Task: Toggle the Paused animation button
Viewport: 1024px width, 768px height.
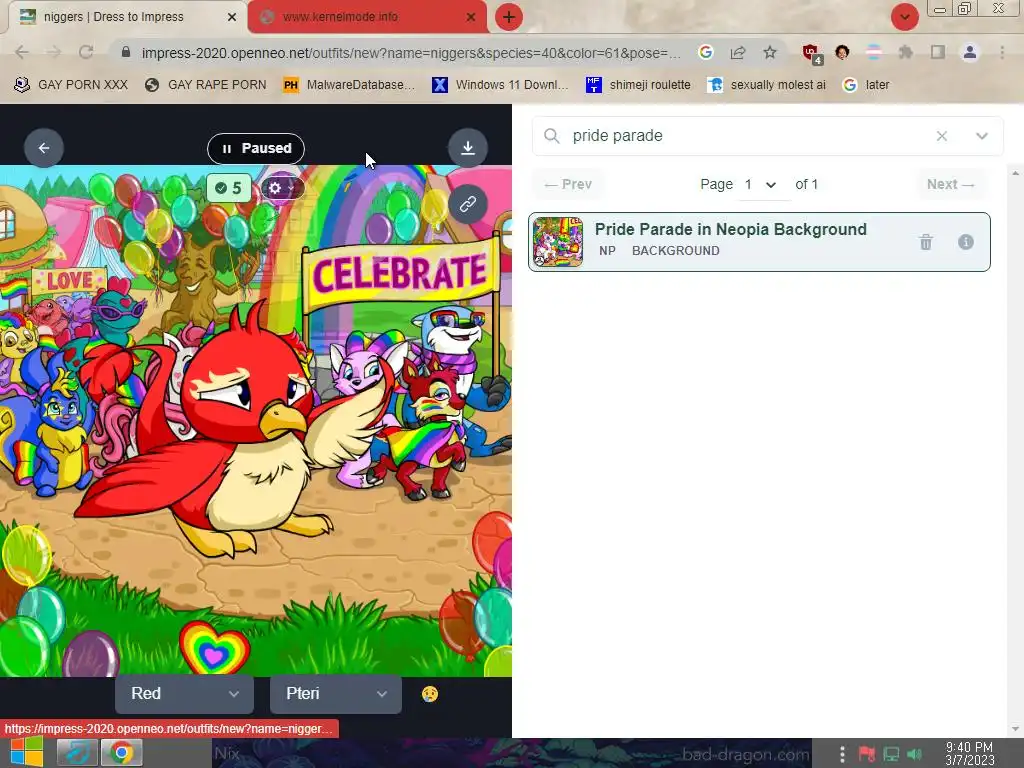Action: 256,148
